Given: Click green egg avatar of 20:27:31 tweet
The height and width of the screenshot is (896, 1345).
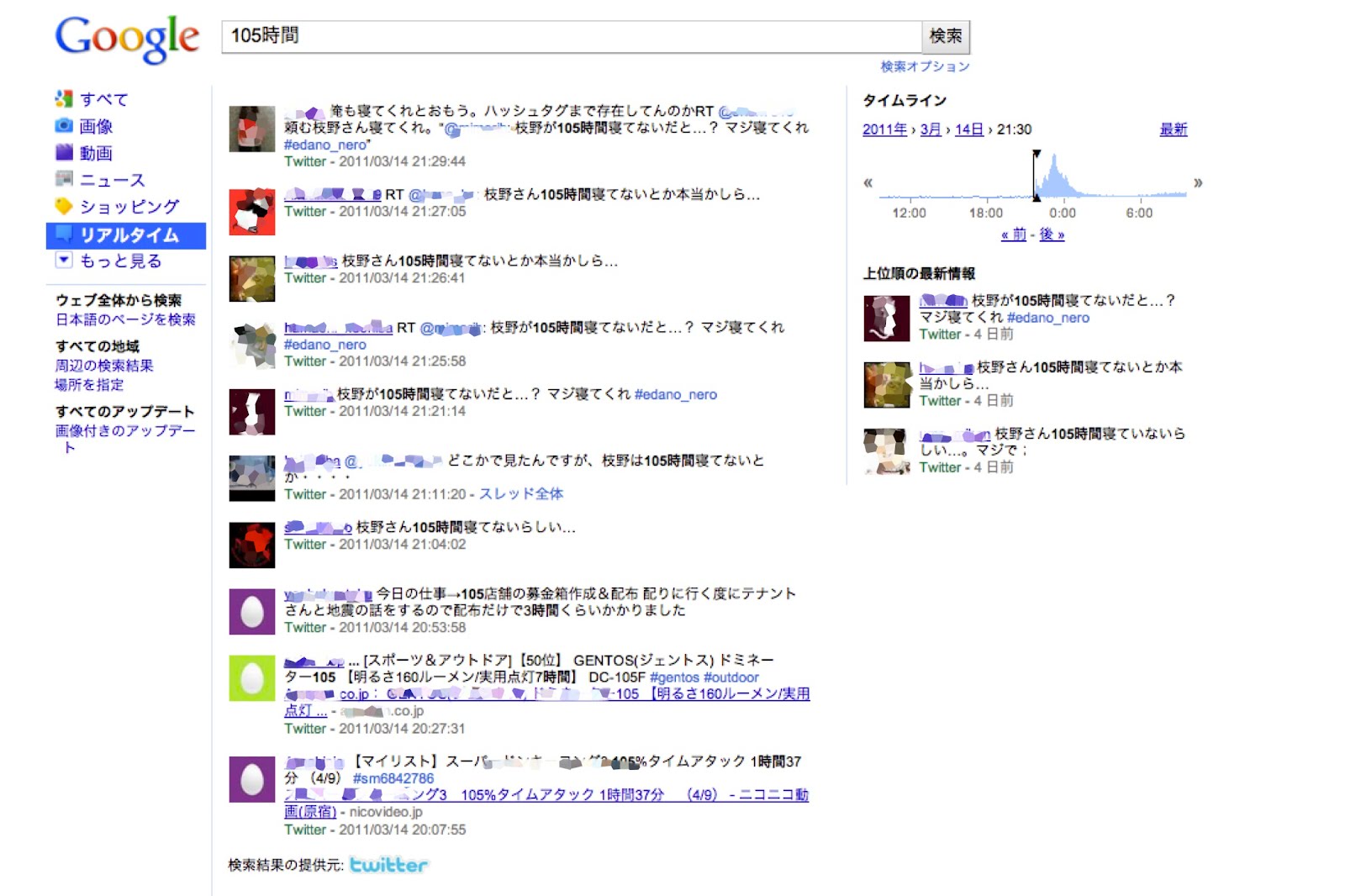Looking at the screenshot, I should click(x=252, y=678).
